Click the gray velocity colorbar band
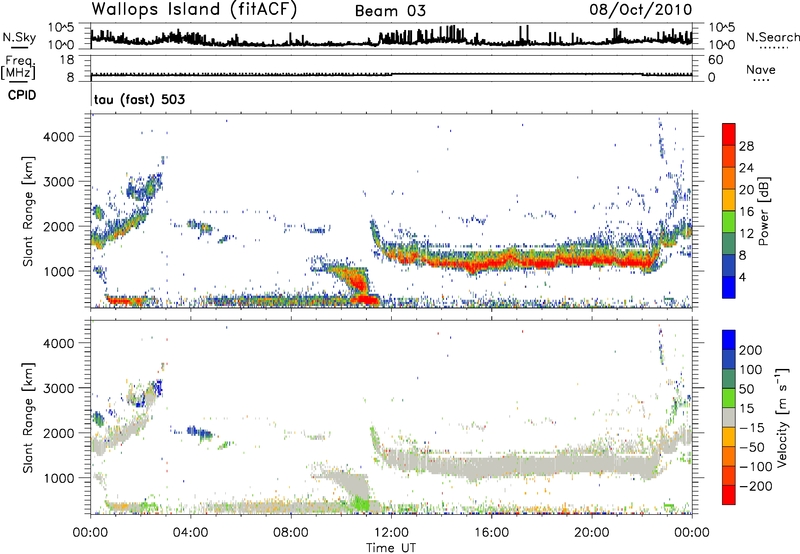 point(729,417)
